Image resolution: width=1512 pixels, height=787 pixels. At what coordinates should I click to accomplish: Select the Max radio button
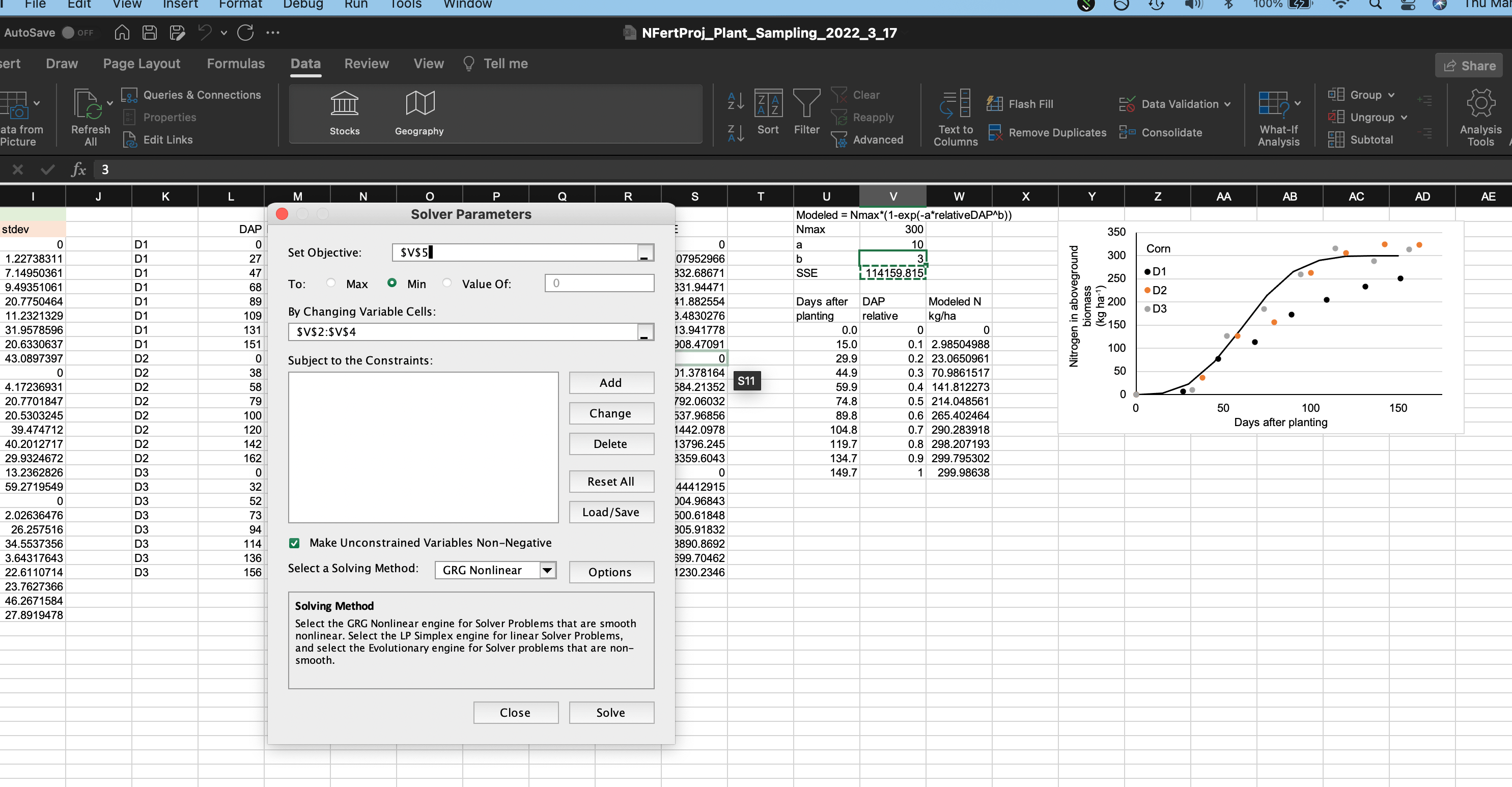tap(331, 283)
